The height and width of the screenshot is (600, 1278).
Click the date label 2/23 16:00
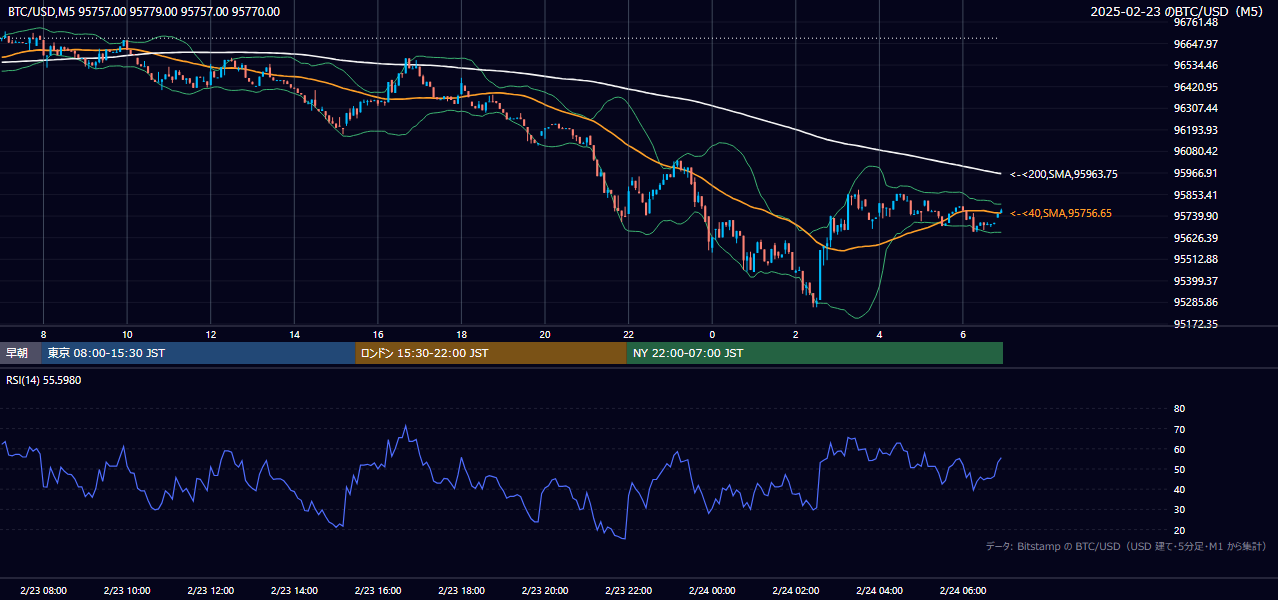(378, 591)
